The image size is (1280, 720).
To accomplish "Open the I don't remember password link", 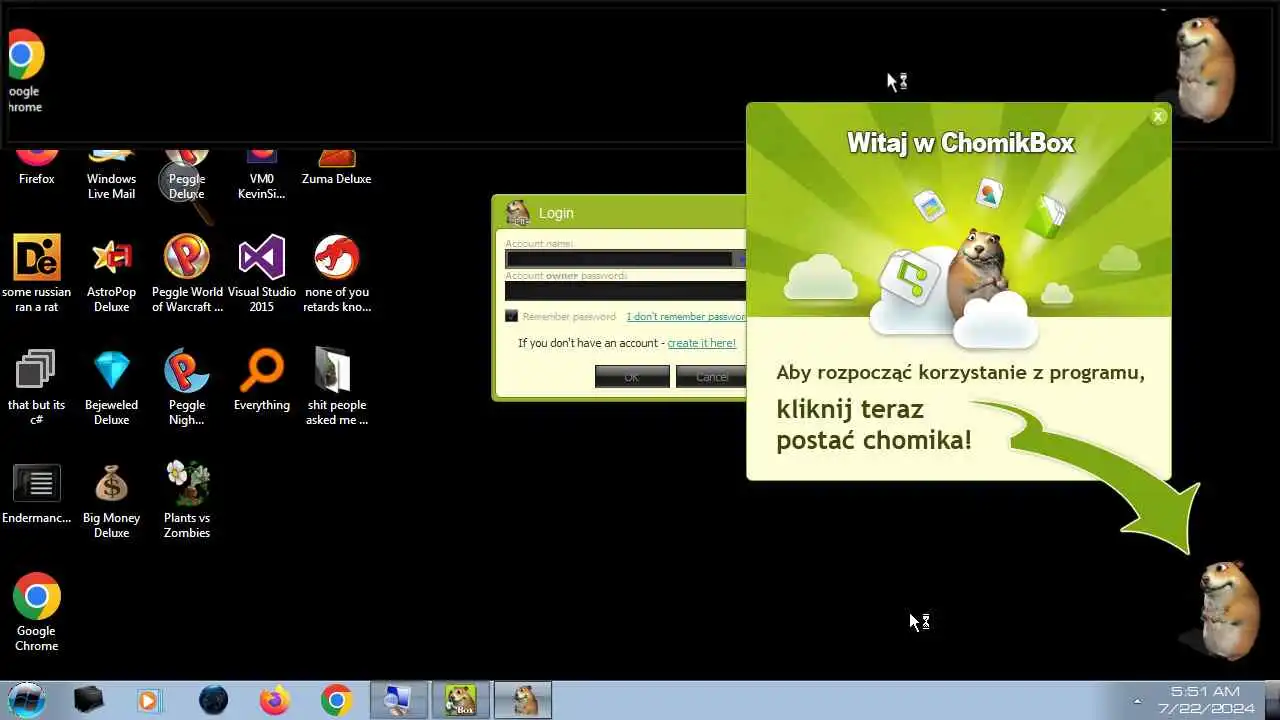I will click(x=686, y=316).
